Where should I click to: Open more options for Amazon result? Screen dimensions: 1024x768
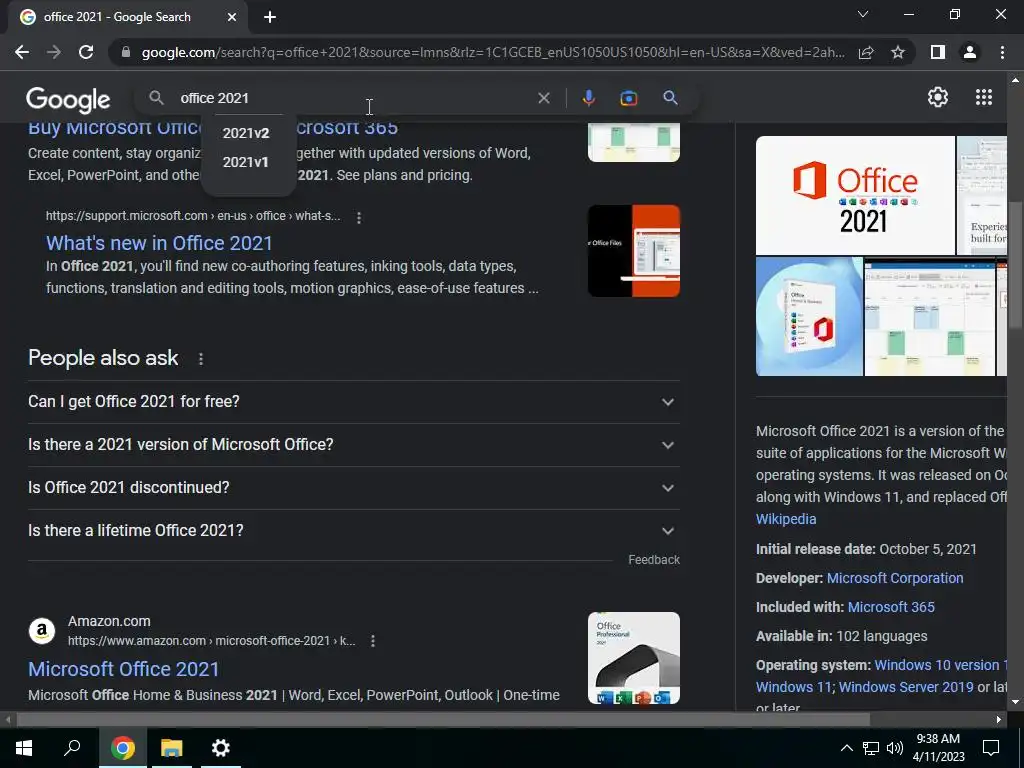(x=372, y=641)
